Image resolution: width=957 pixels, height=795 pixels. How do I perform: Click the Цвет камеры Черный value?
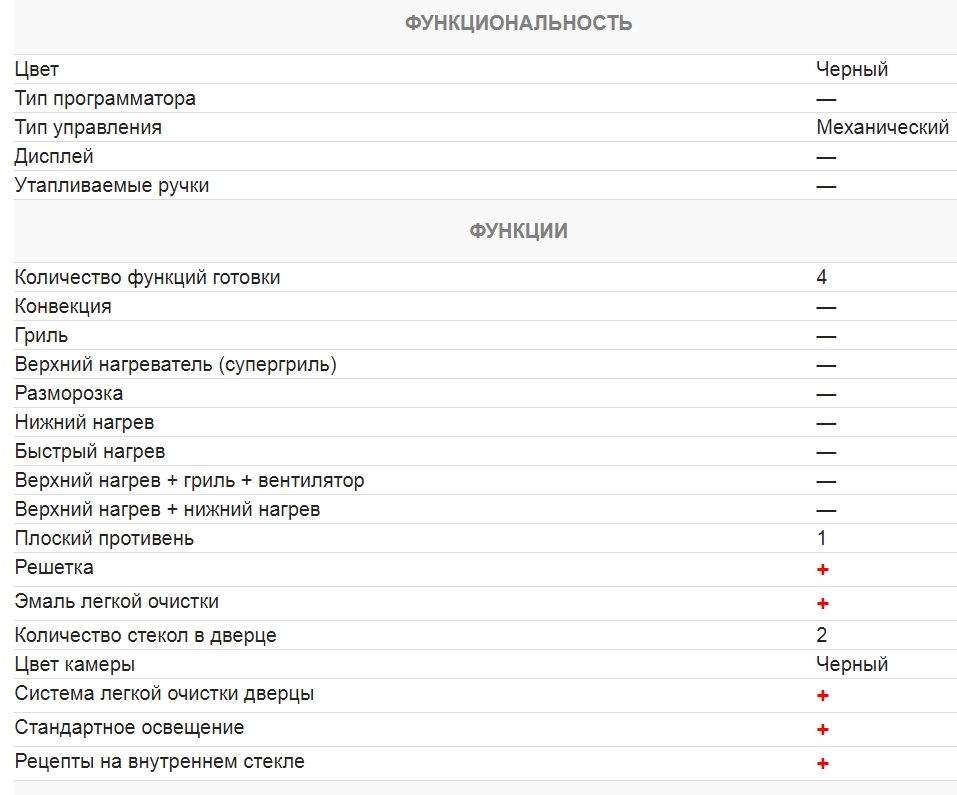(x=852, y=664)
